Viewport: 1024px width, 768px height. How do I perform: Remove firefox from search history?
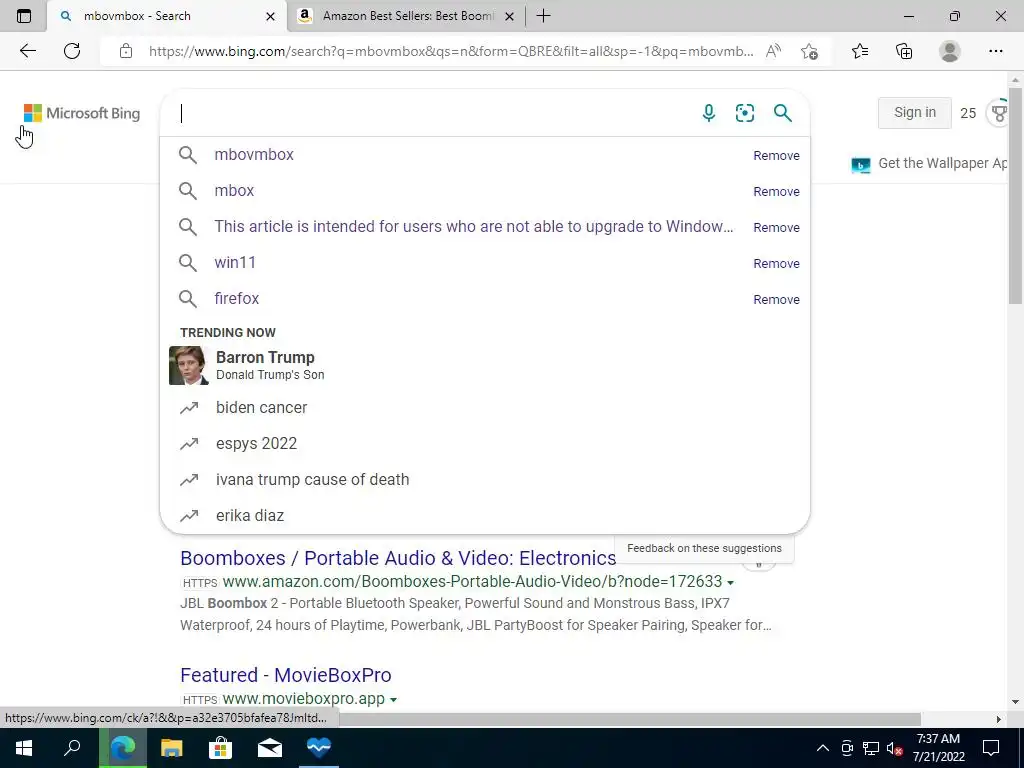point(776,299)
